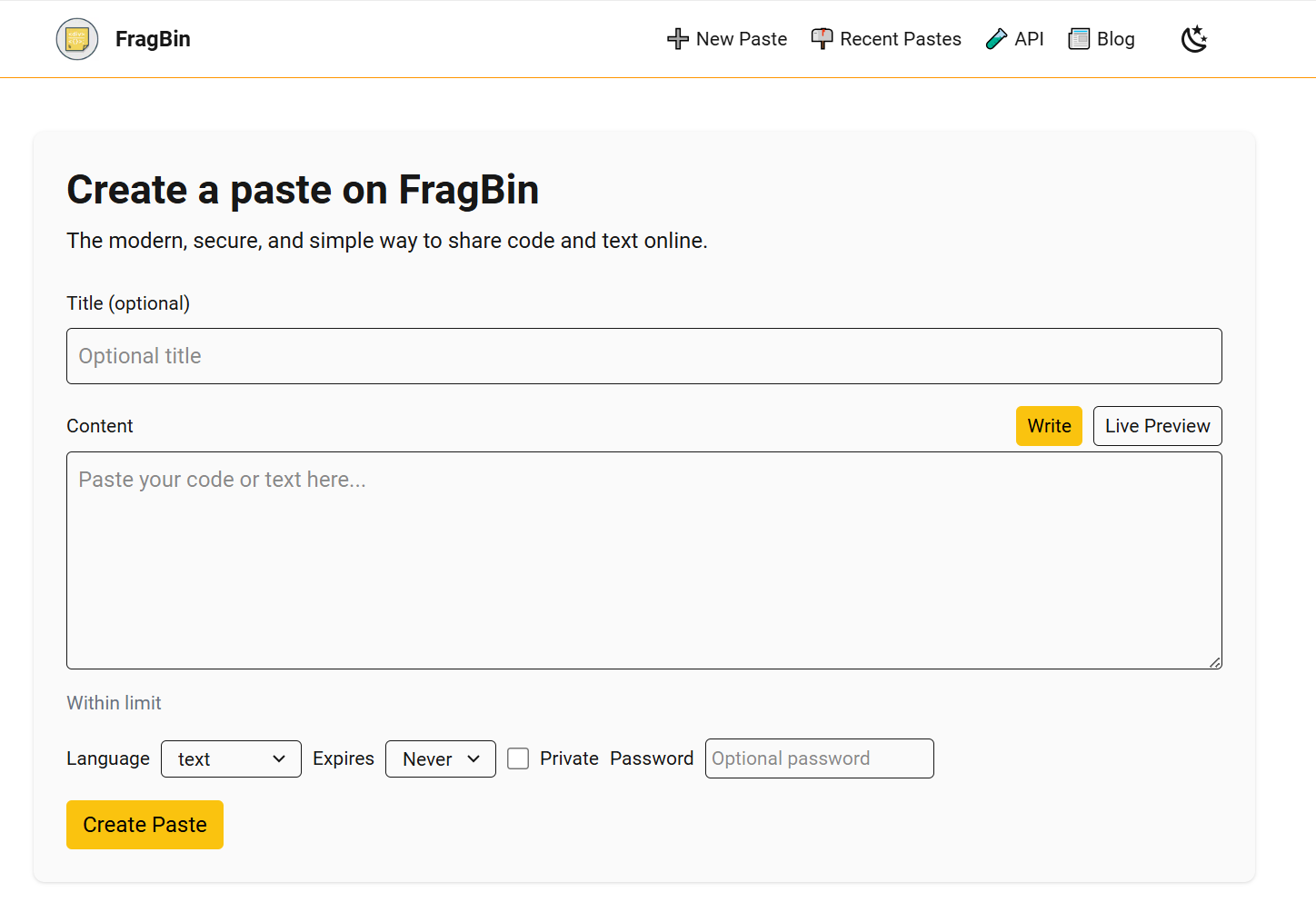The image size is (1316, 902).
Task: Open the Recent Pastes page
Action: tap(900, 39)
